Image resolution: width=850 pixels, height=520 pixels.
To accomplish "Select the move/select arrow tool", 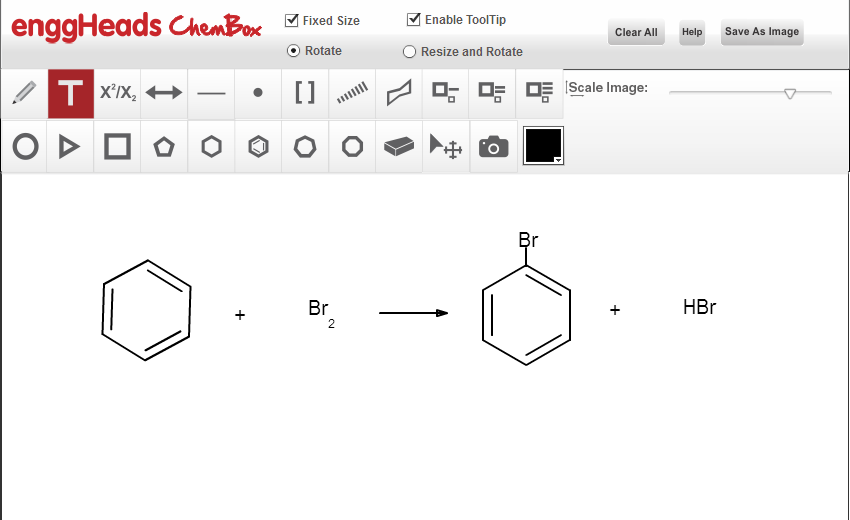I will pyautogui.click(x=446, y=147).
